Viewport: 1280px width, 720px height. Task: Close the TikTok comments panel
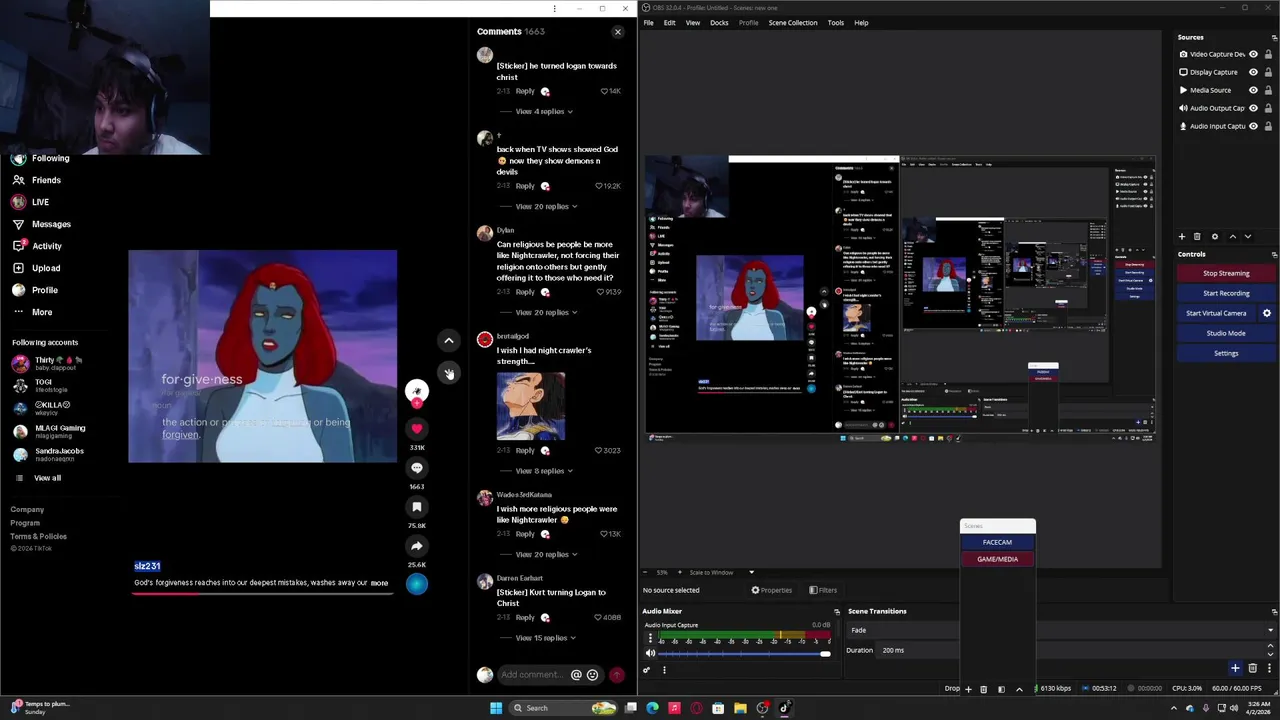pyautogui.click(x=618, y=32)
